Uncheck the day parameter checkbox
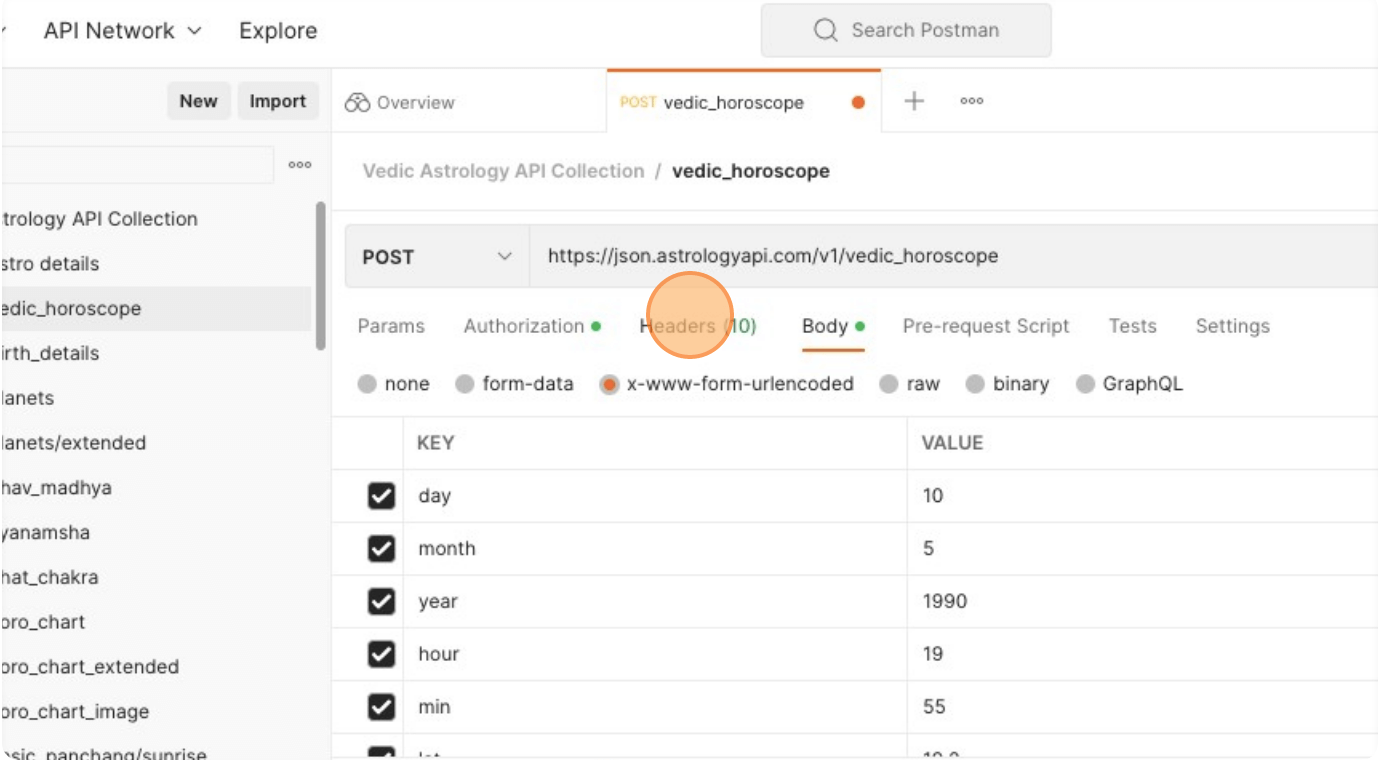The image size is (1386, 760). (381, 496)
